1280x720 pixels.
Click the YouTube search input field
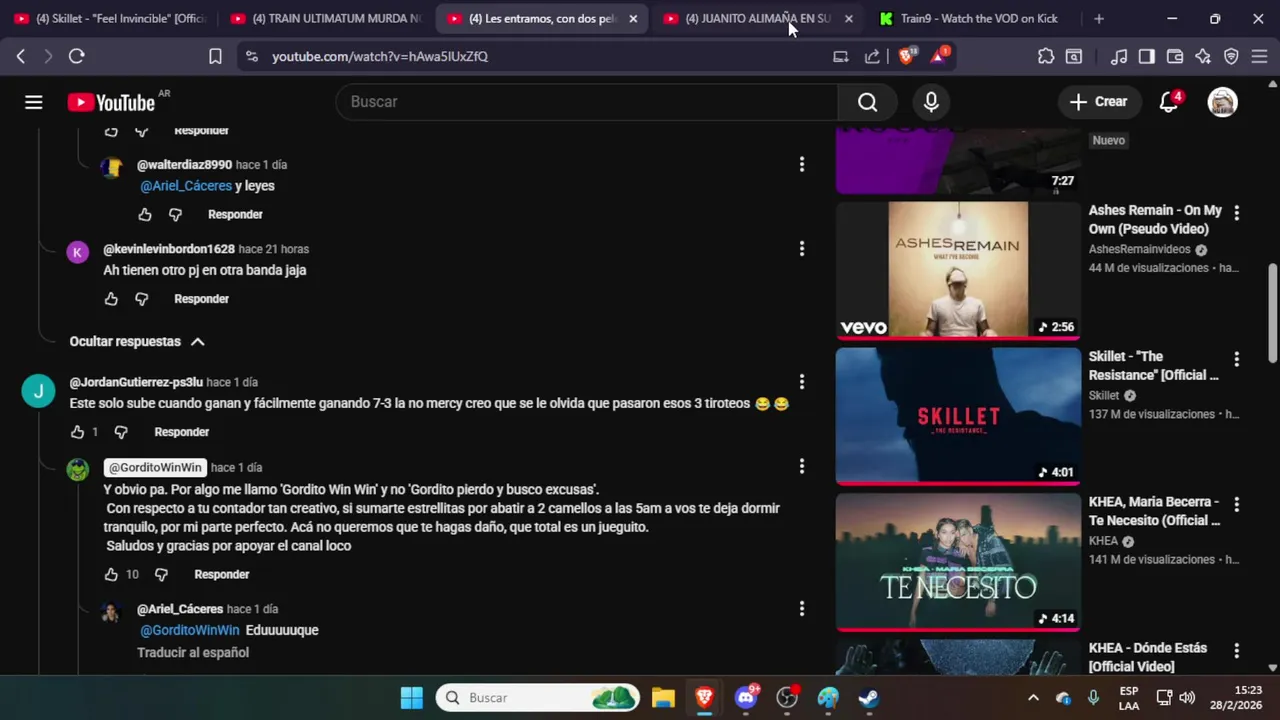587,102
